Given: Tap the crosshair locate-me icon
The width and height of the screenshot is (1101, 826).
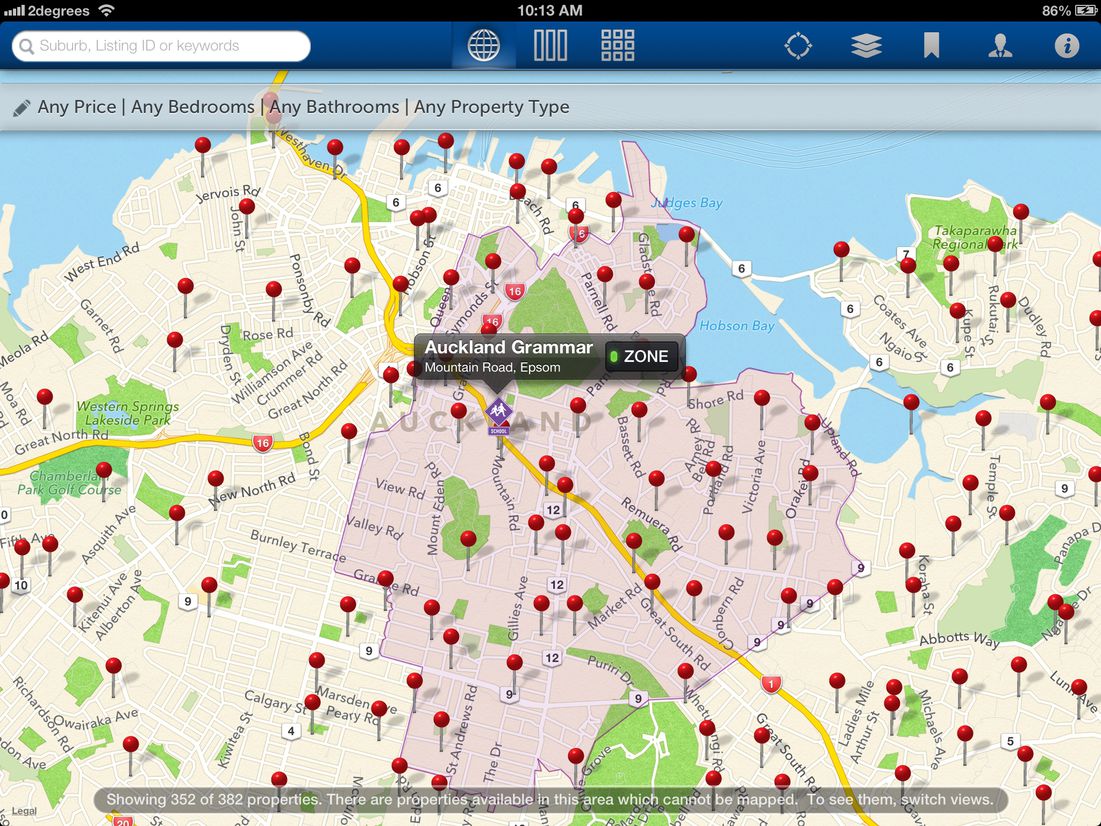Looking at the screenshot, I should coord(798,46).
